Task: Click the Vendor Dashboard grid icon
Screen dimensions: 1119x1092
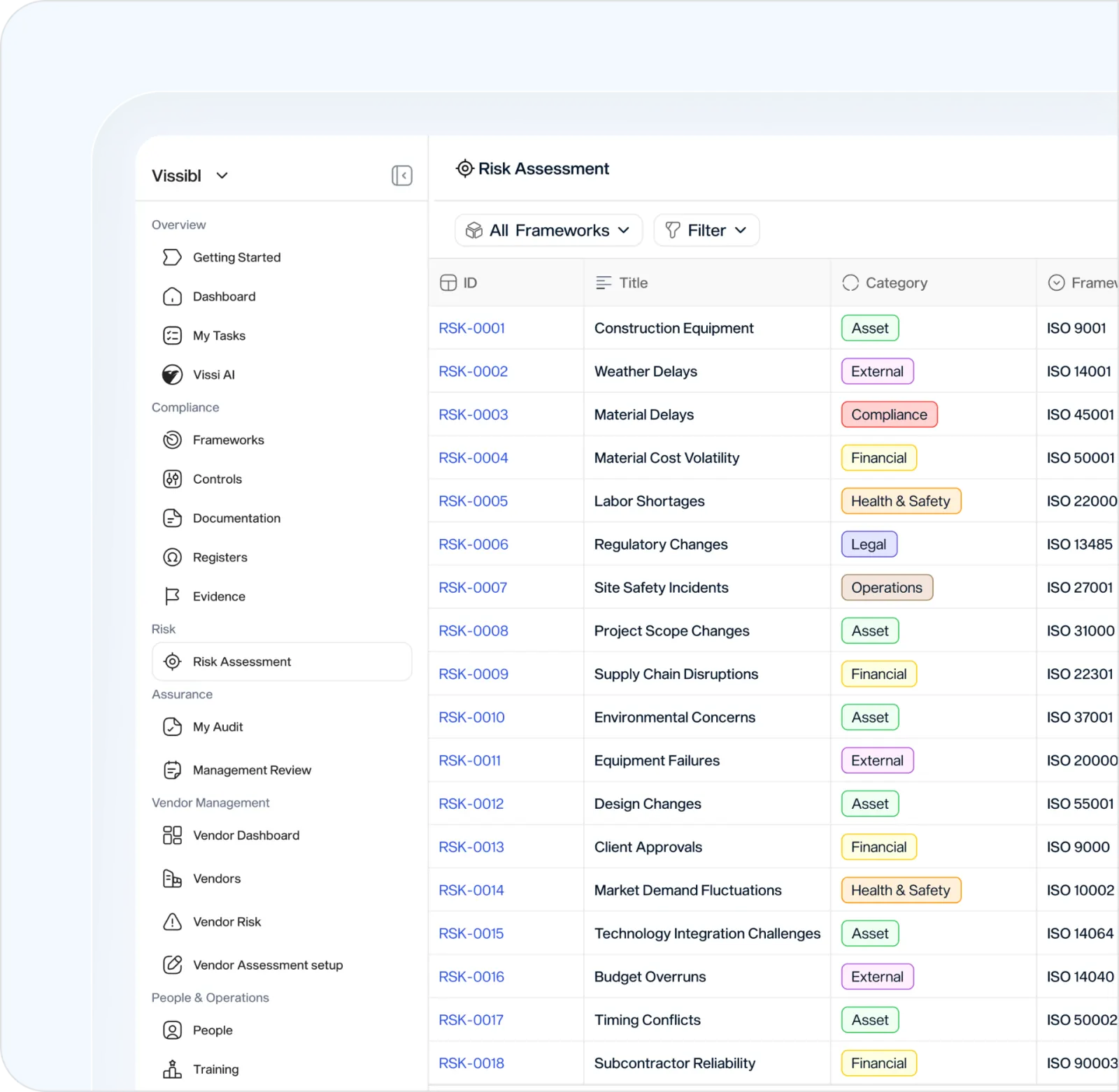Action: [172, 835]
